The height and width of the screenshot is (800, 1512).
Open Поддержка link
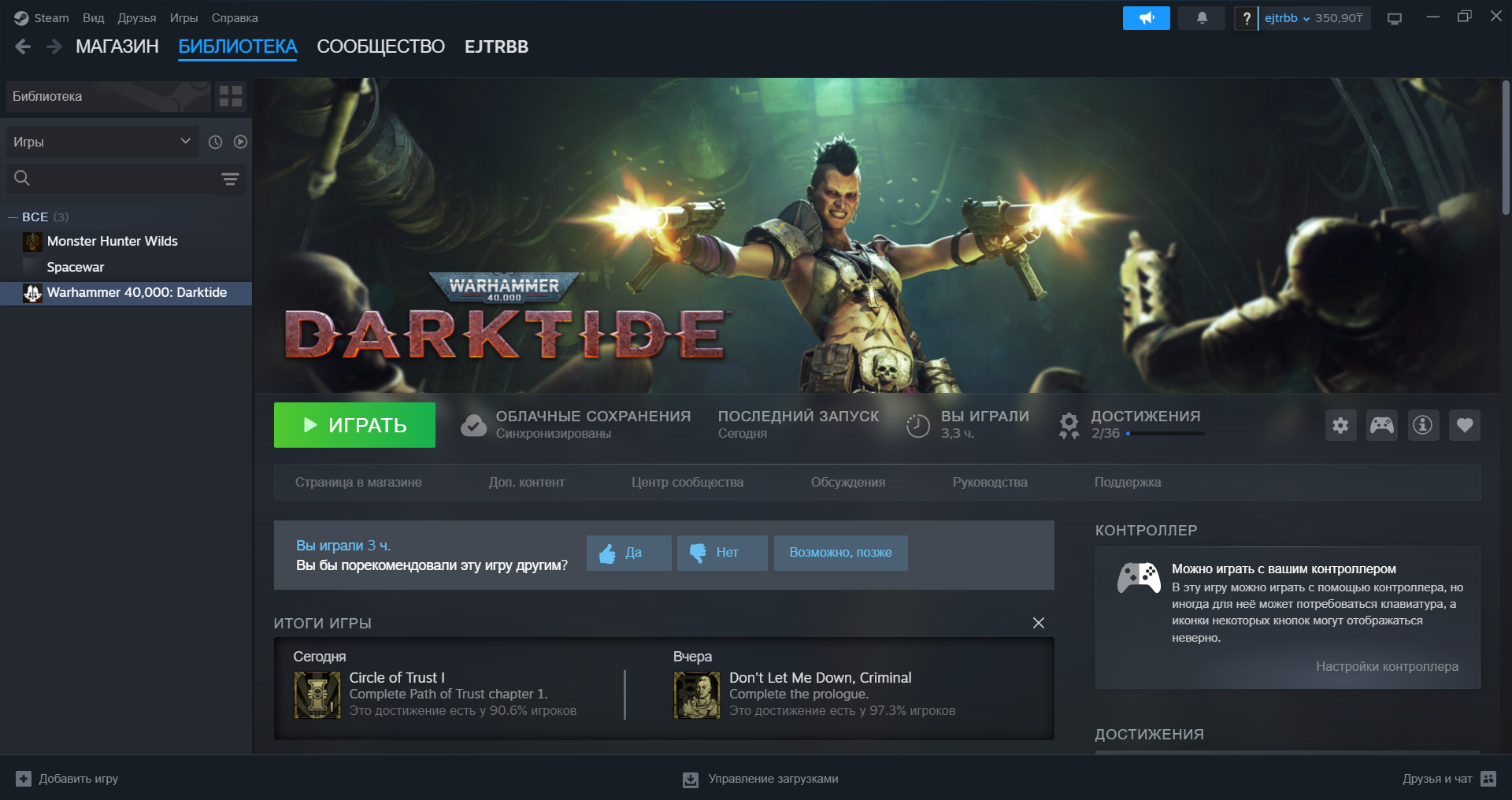pos(1128,482)
